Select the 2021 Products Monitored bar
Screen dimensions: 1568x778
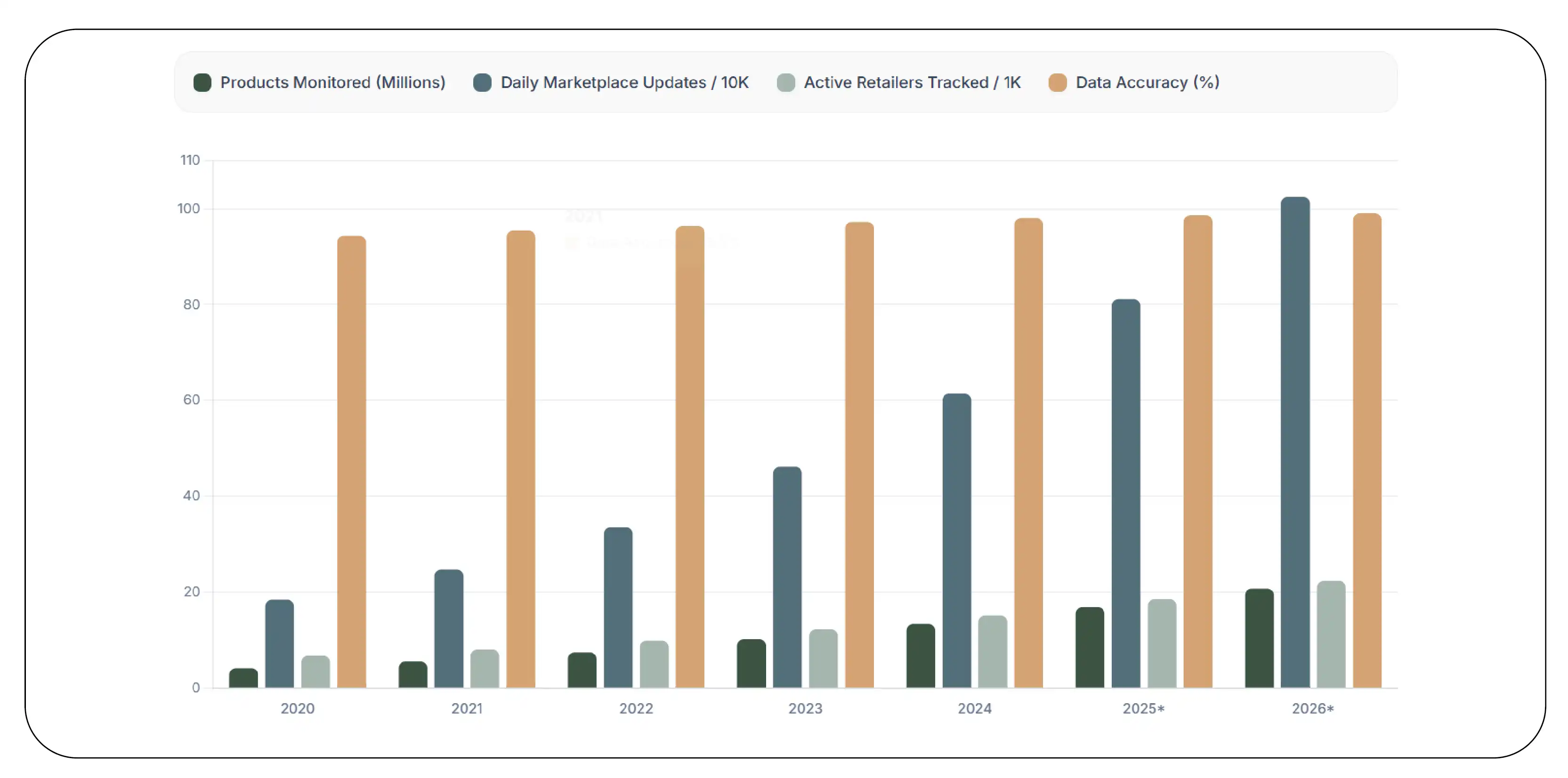coord(412,674)
